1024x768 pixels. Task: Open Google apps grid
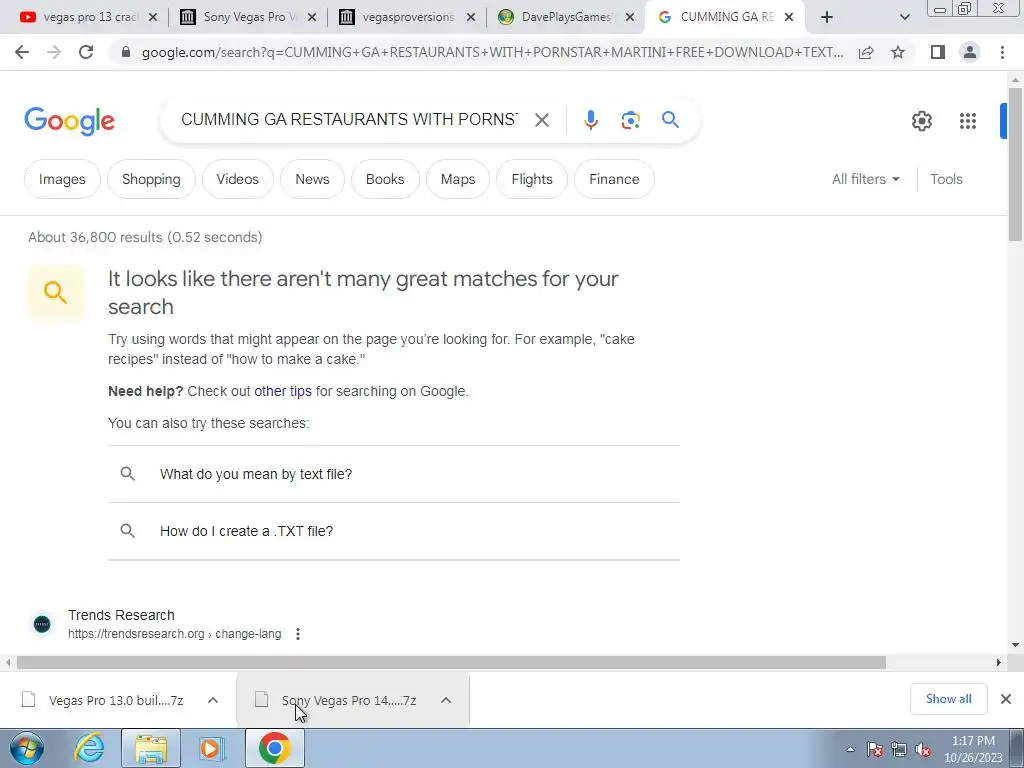click(967, 121)
